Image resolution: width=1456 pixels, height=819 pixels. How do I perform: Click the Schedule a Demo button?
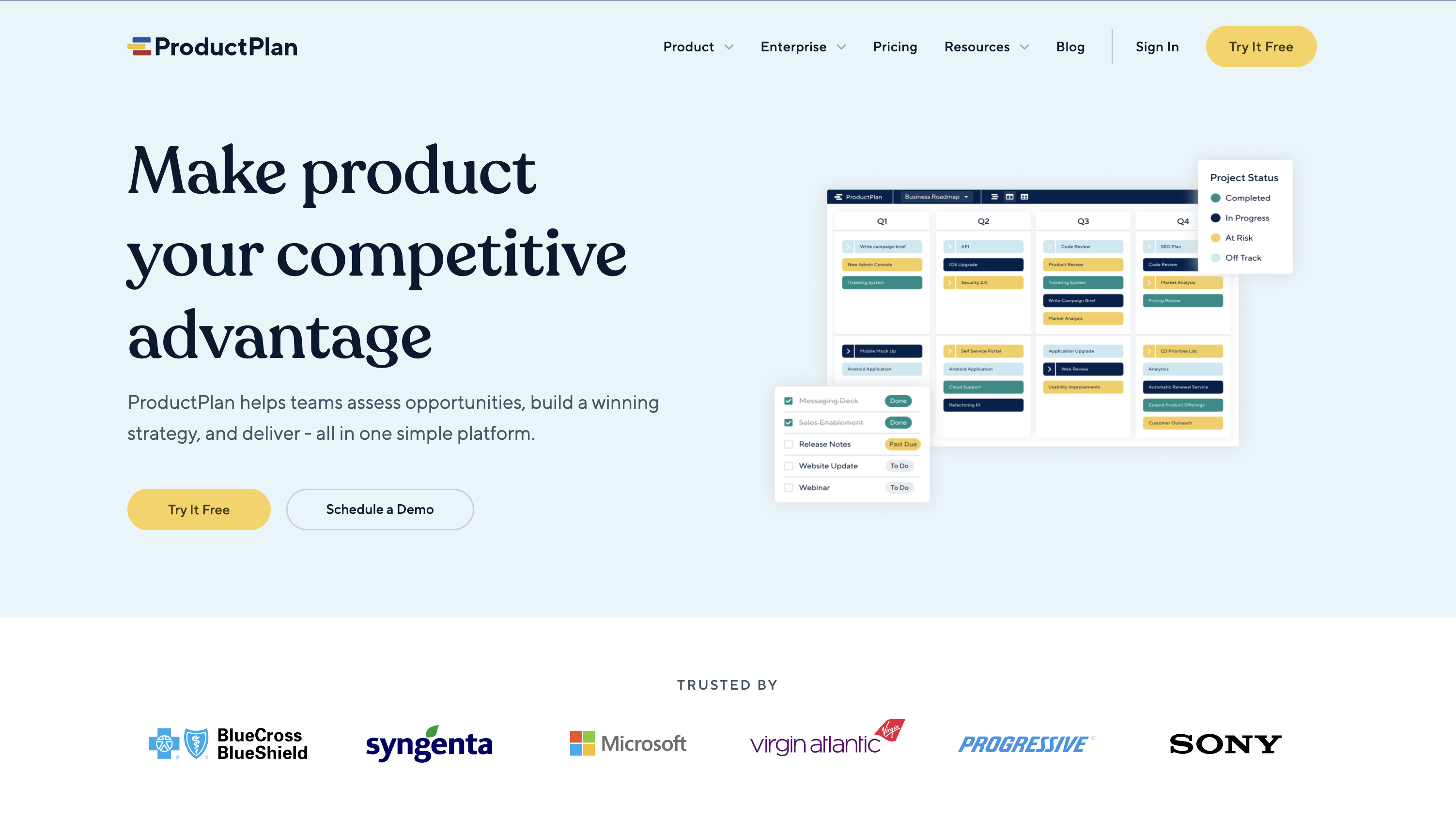pyautogui.click(x=380, y=509)
